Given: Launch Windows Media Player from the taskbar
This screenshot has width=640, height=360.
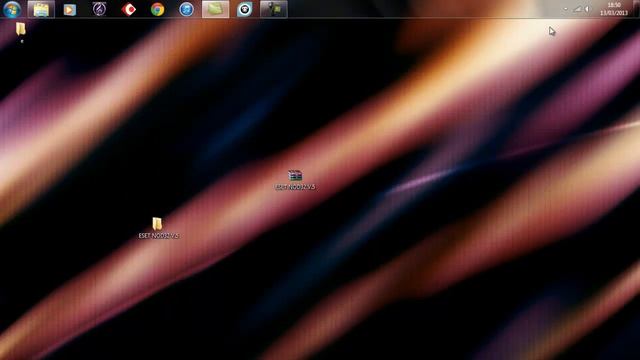Looking at the screenshot, I should [70, 9].
